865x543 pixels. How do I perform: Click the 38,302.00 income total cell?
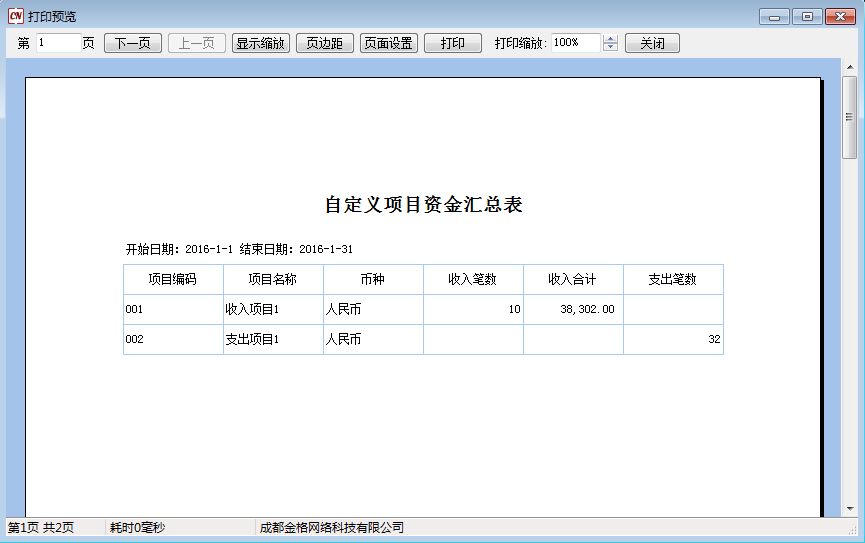(573, 310)
